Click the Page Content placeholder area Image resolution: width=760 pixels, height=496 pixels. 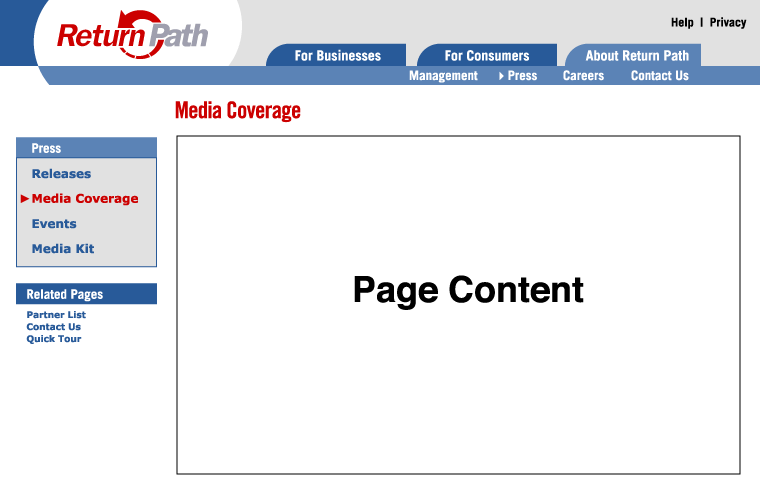[x=458, y=305]
